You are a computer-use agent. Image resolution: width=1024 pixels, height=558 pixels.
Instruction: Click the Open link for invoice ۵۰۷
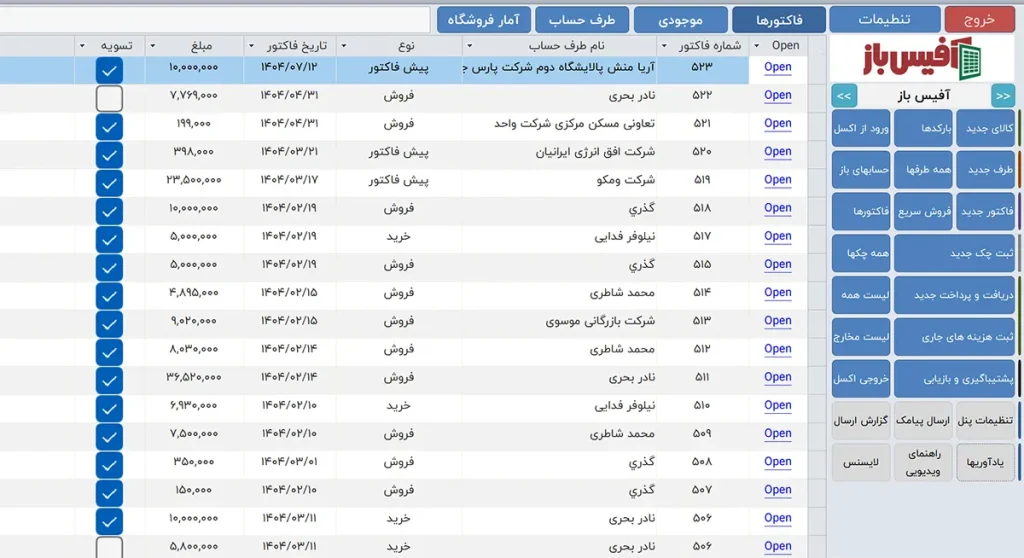click(x=778, y=489)
